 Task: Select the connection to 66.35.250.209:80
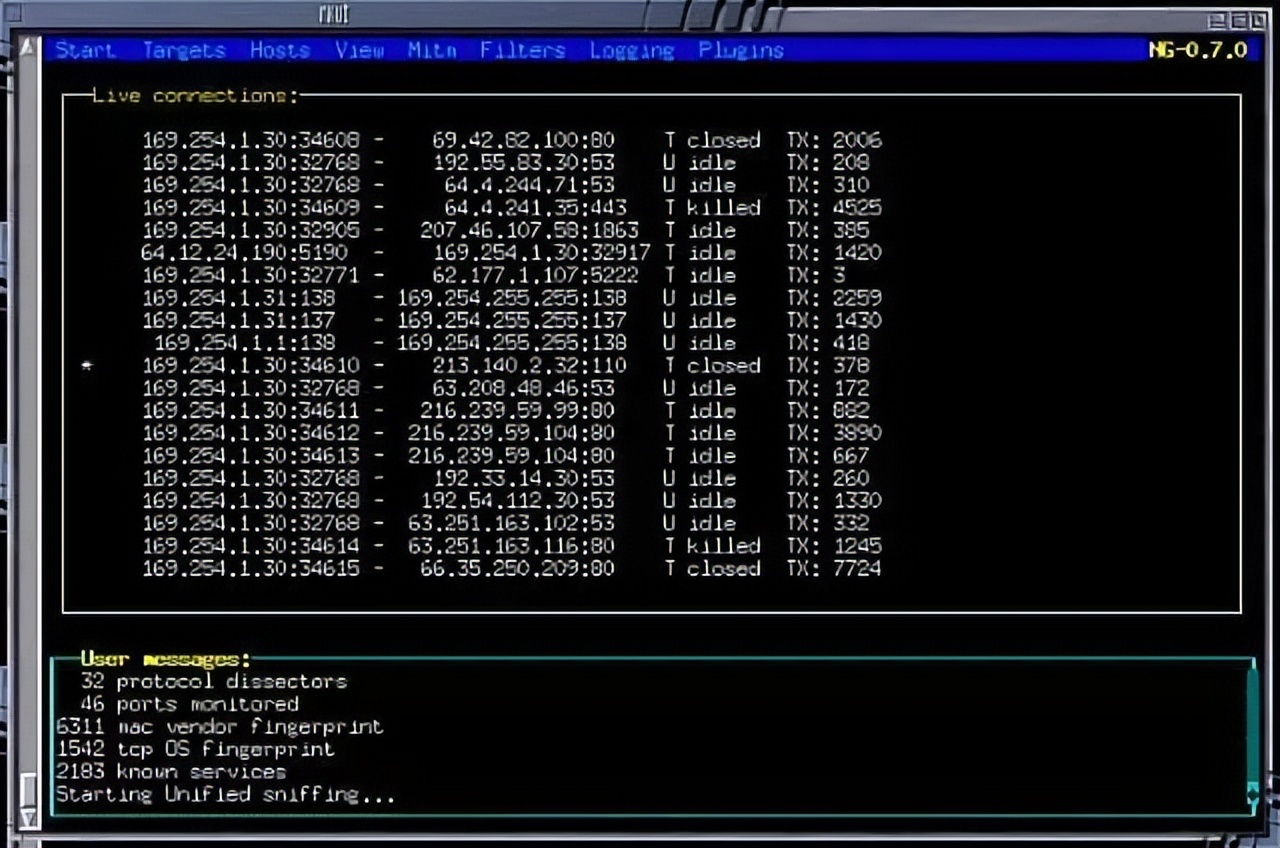[511, 568]
